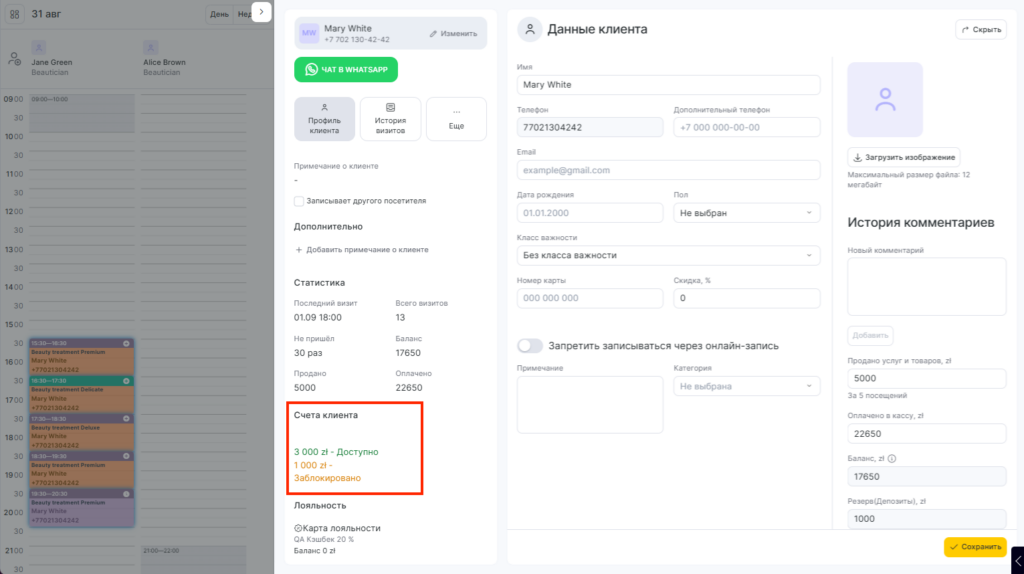Click the Email input field
Image resolution: width=1024 pixels, height=574 pixels.
coord(668,170)
